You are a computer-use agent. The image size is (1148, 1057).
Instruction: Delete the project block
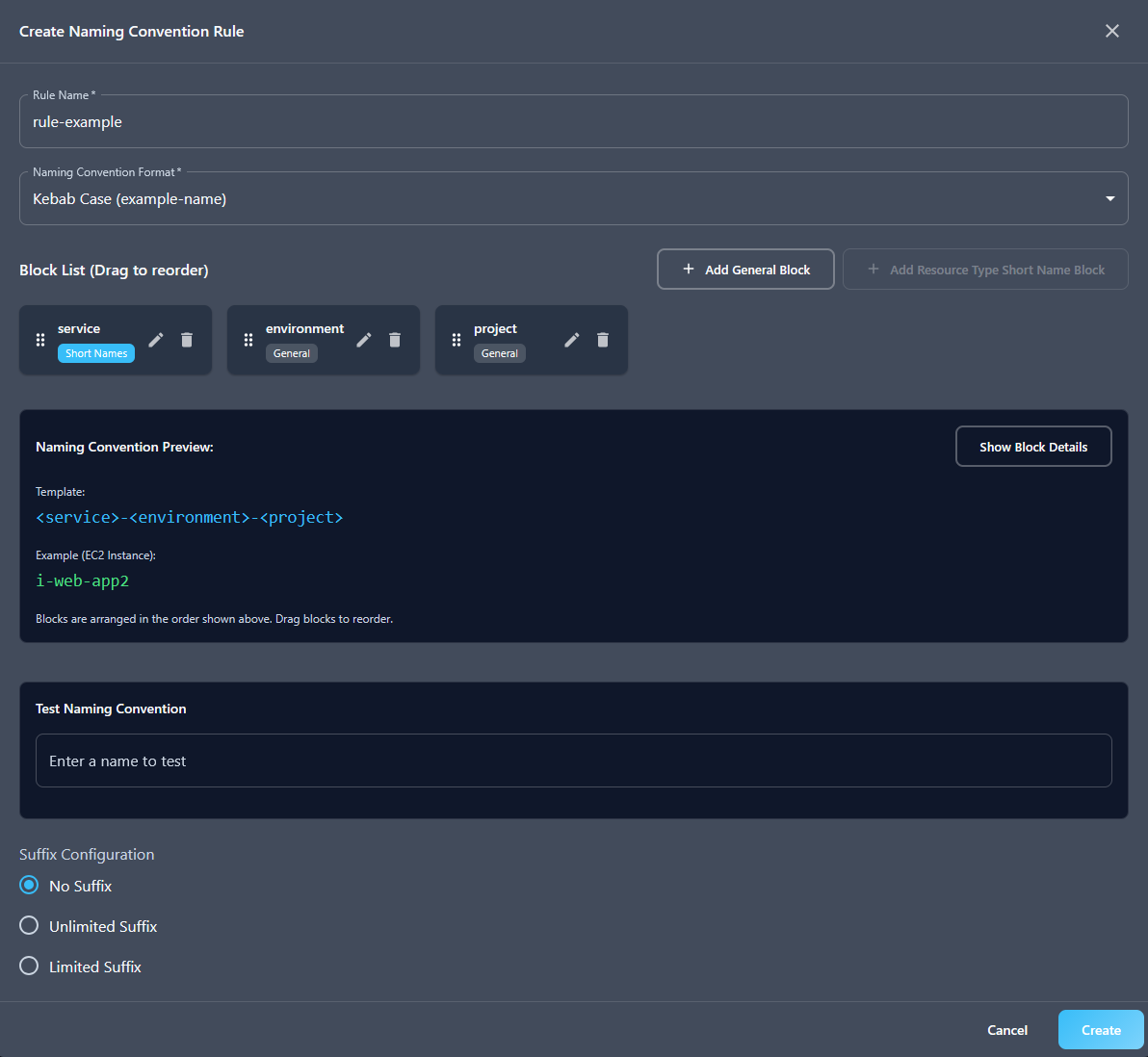click(603, 340)
